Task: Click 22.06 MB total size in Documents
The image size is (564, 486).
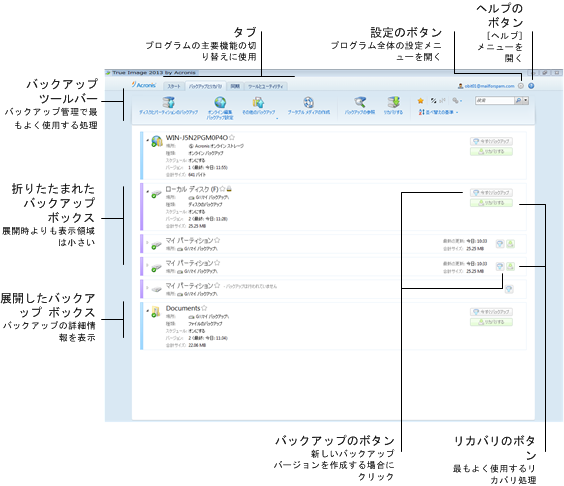Action: pos(197,345)
